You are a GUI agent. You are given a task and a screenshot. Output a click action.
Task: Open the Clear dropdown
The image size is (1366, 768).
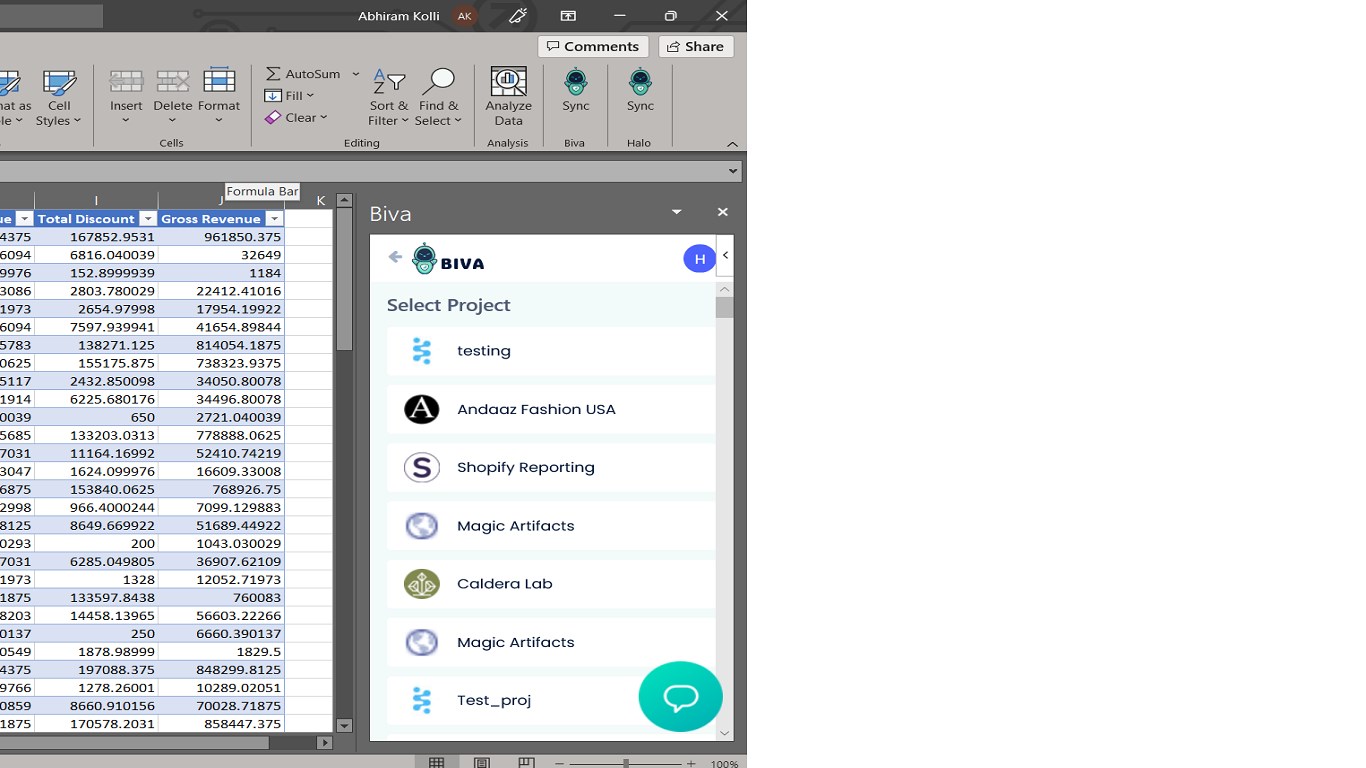point(296,117)
